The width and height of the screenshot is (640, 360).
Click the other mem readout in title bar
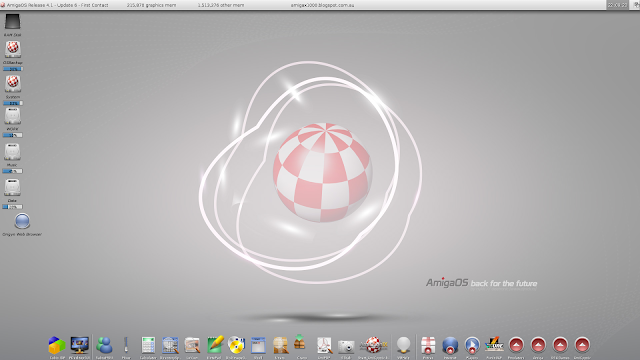click(221, 5)
